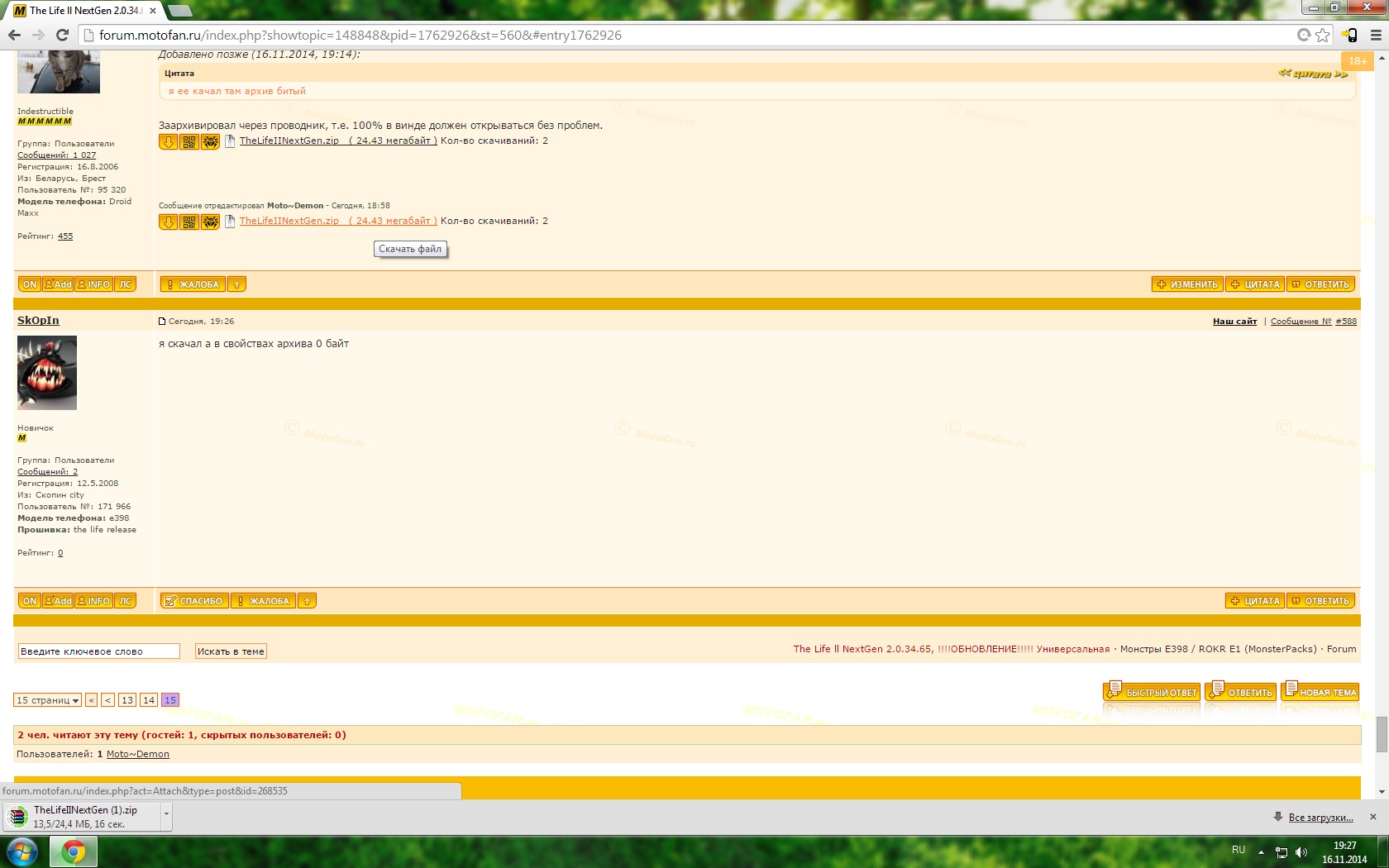
Task: Close the downloads bar with its X
Action: (1373, 817)
